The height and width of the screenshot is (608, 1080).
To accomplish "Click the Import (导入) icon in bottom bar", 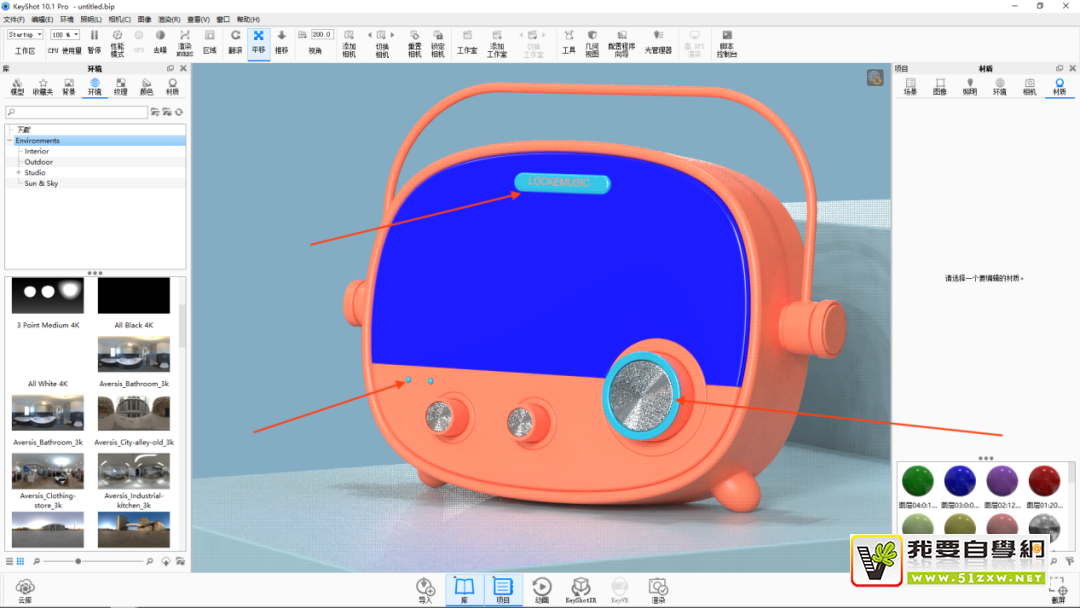I will 425,589.
